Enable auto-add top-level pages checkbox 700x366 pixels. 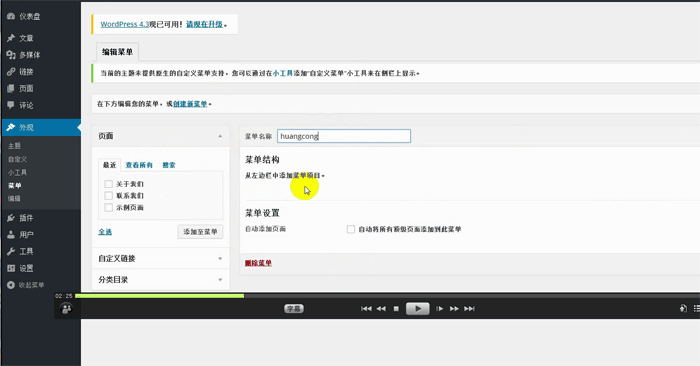[x=351, y=229]
